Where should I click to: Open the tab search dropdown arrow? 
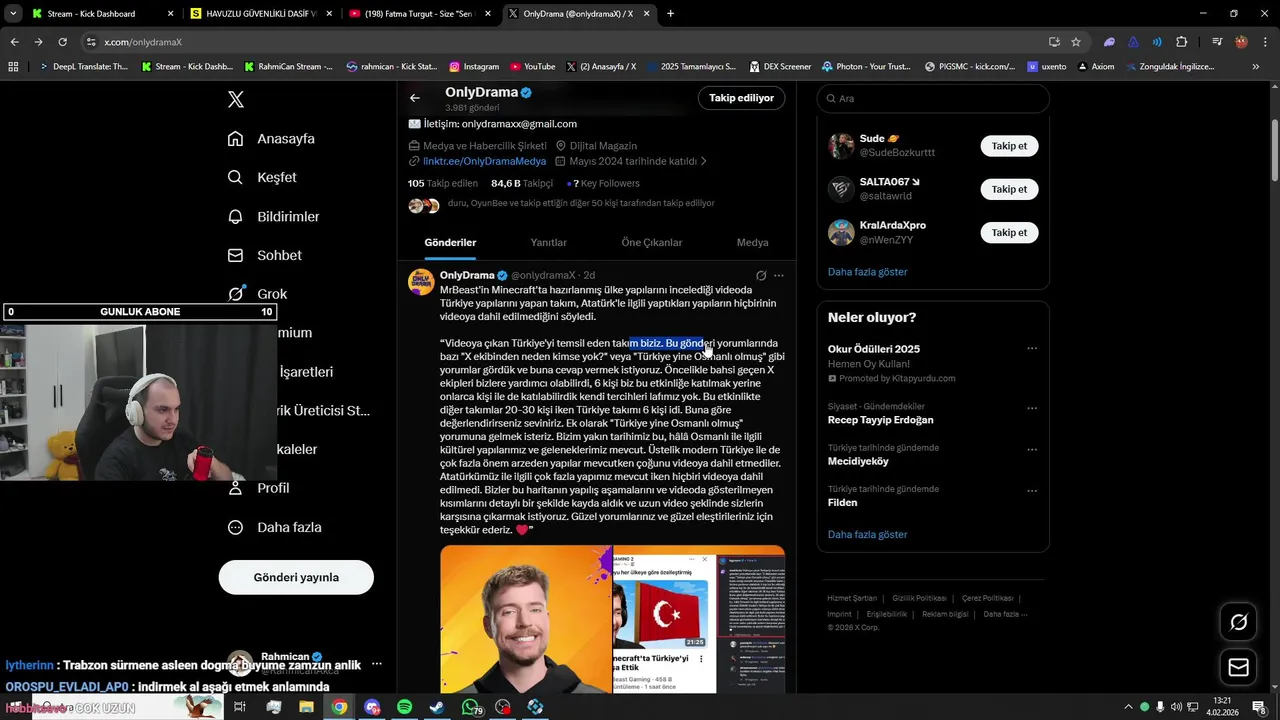(13, 14)
